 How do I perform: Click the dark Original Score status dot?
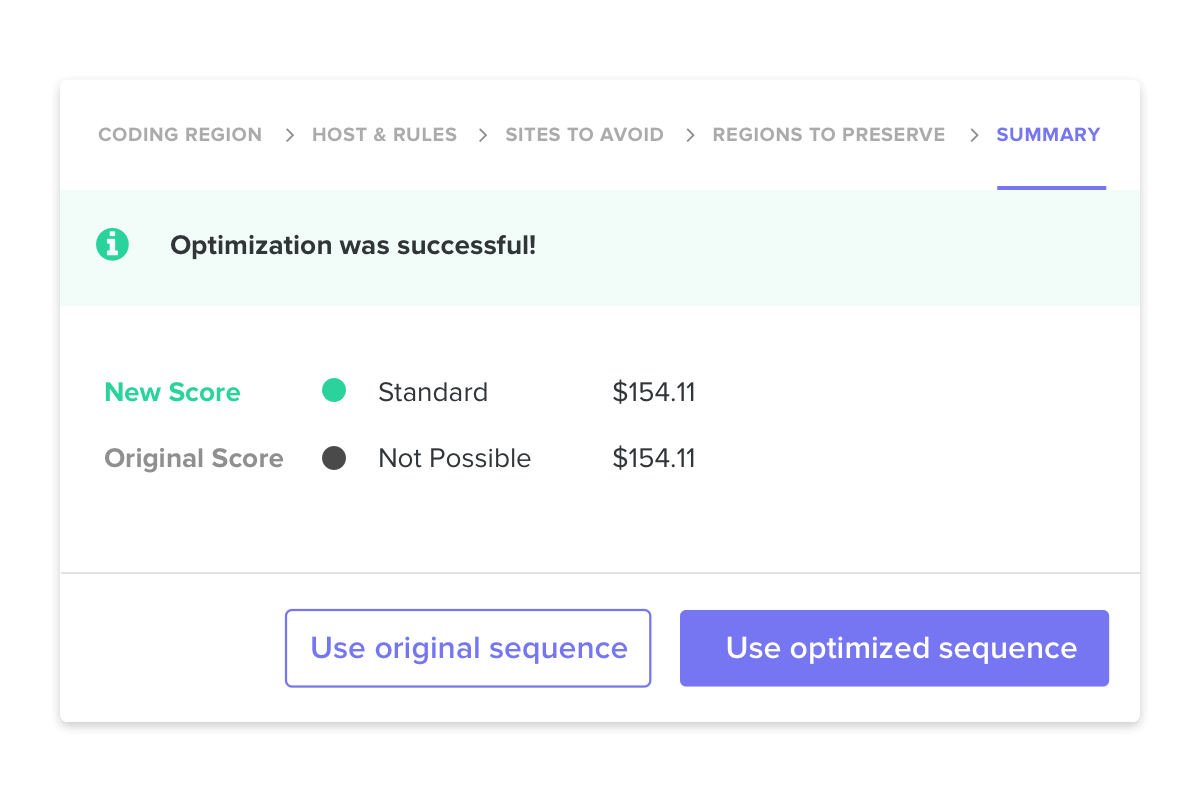(334, 458)
